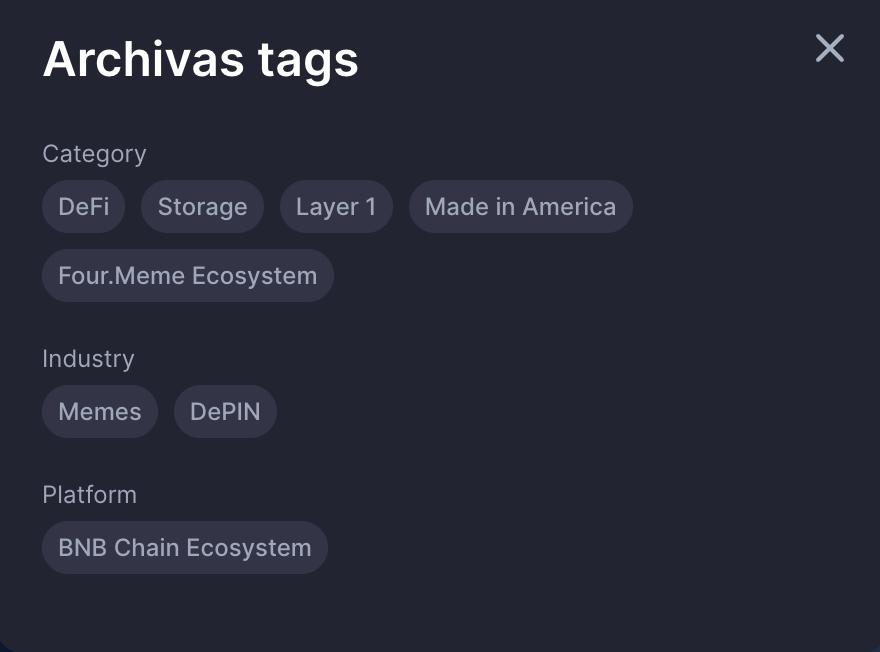View projects tagged DeFi
This screenshot has width=880, height=652.
tap(84, 207)
